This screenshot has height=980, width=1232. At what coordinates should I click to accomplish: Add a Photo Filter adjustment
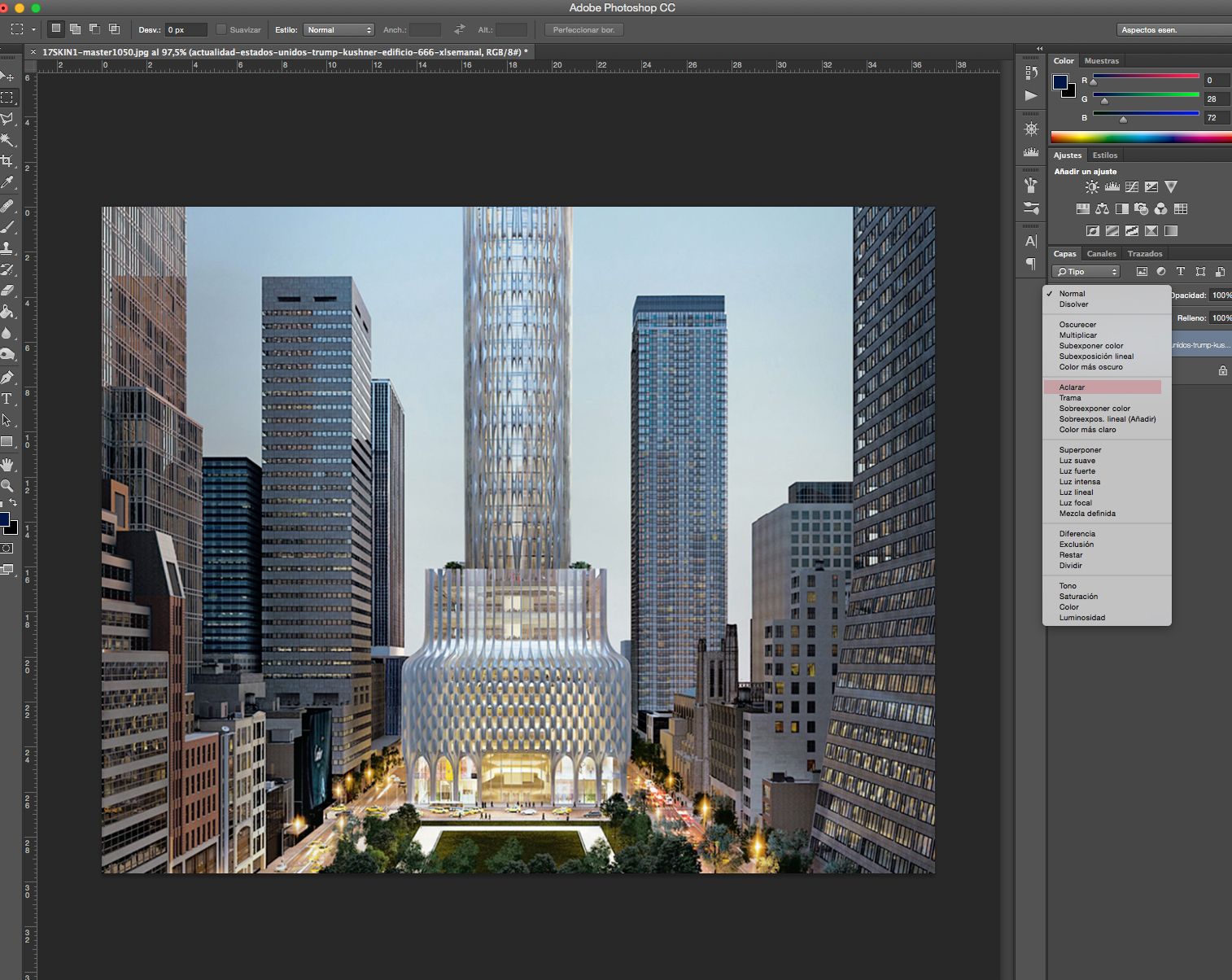pyautogui.click(x=1142, y=209)
